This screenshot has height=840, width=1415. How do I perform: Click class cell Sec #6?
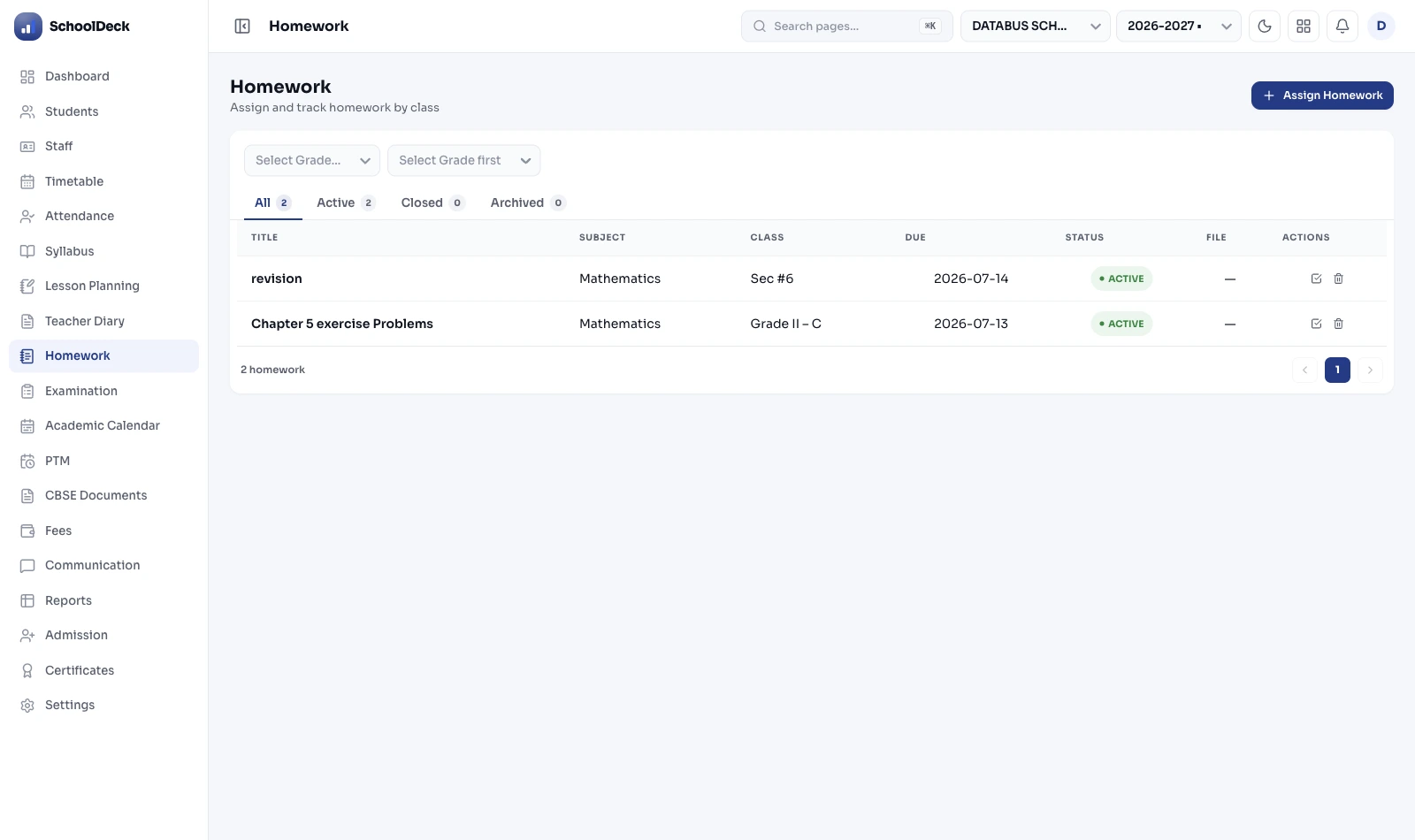coord(772,279)
